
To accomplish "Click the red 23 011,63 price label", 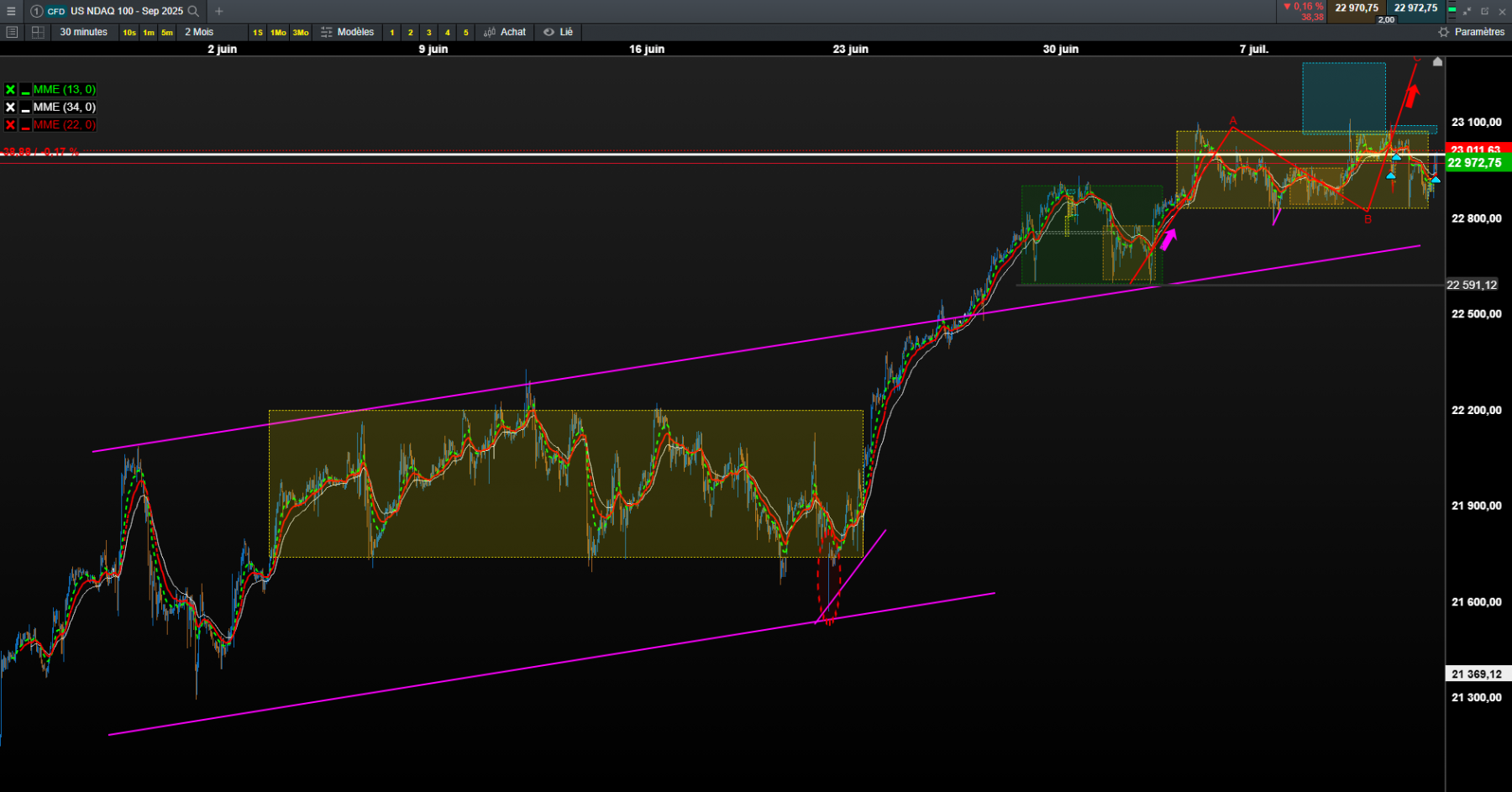I will click(1478, 149).
